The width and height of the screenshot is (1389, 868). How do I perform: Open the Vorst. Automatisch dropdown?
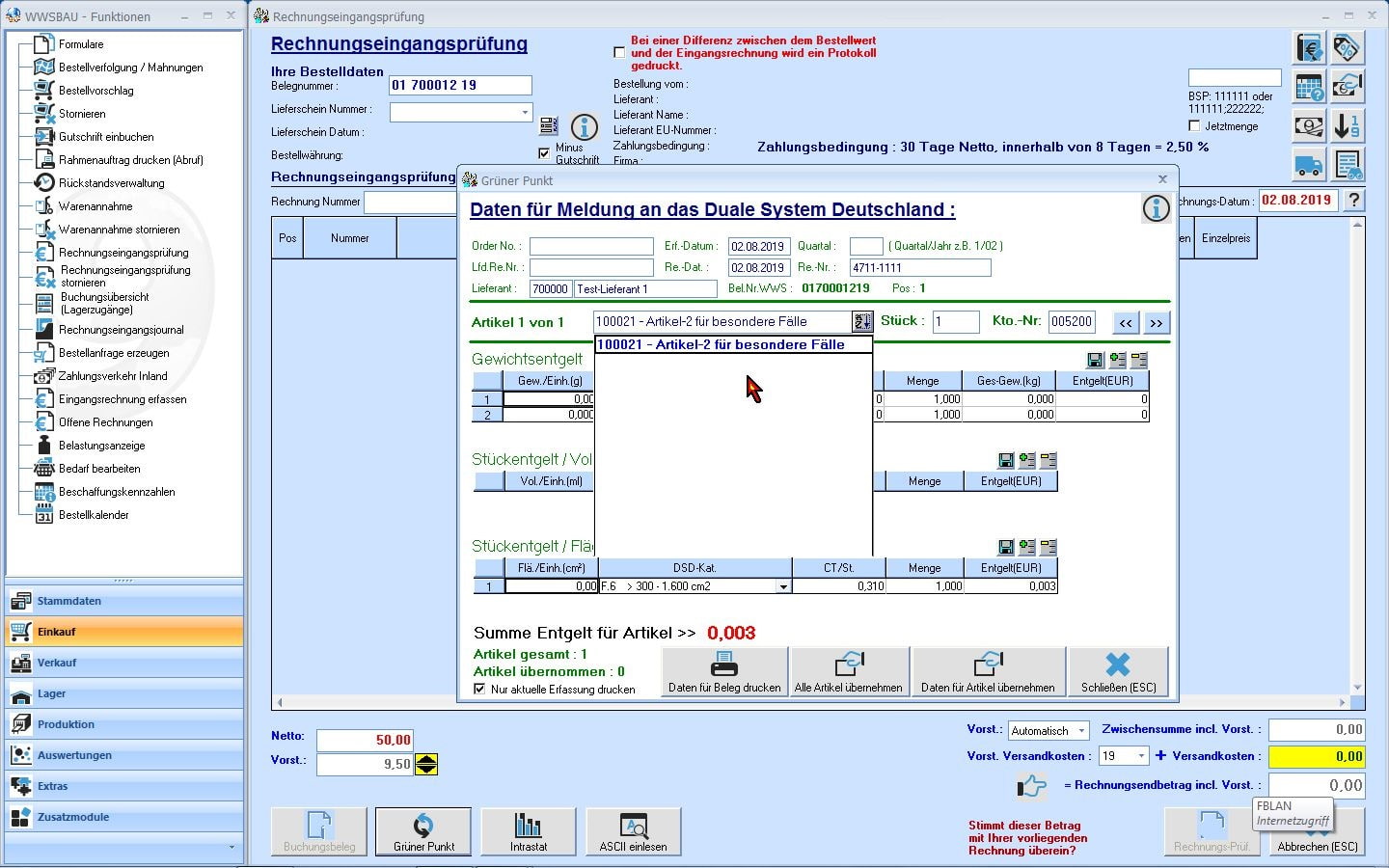[x=1081, y=731]
